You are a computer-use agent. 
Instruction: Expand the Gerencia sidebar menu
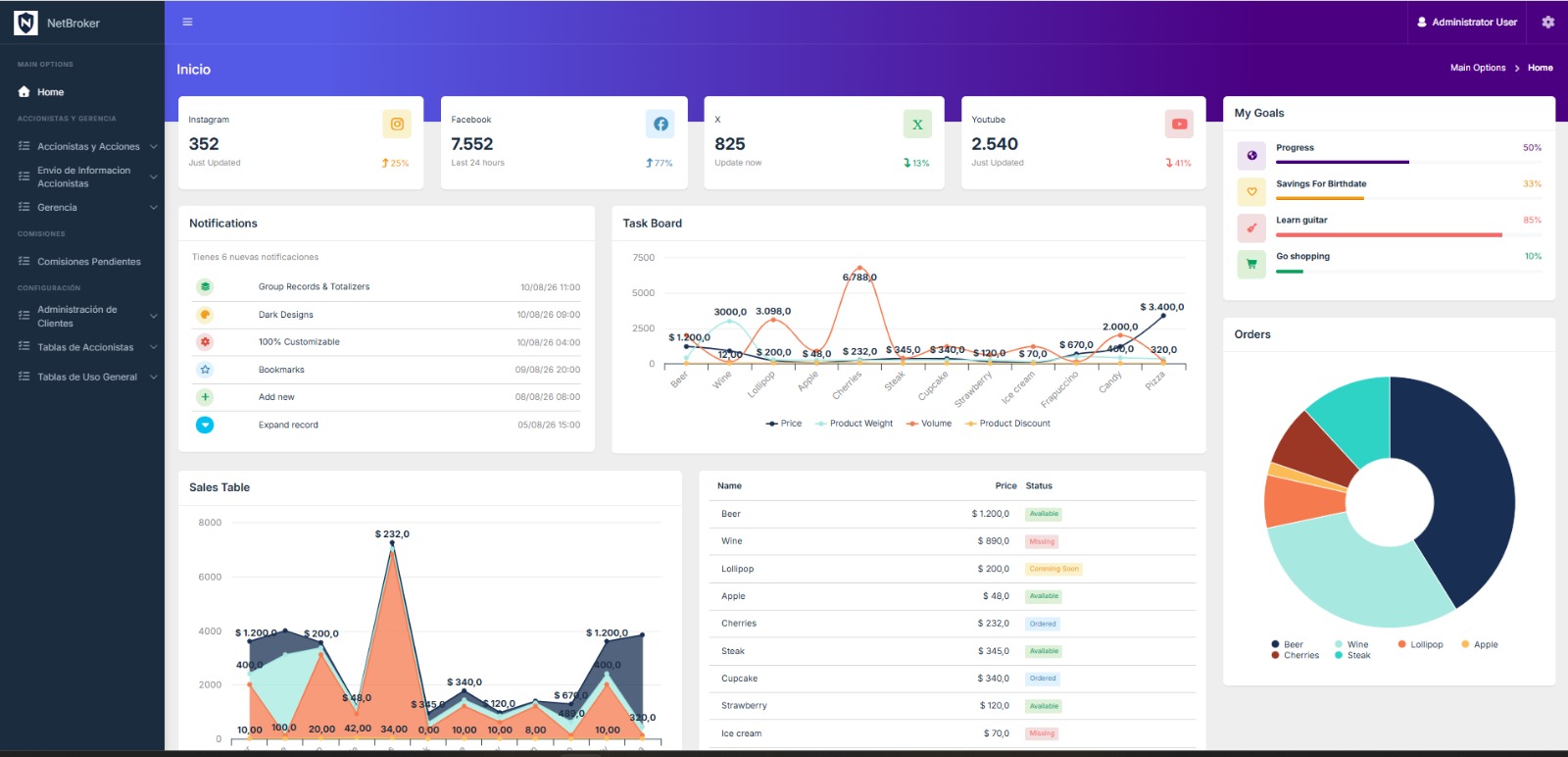(87, 207)
